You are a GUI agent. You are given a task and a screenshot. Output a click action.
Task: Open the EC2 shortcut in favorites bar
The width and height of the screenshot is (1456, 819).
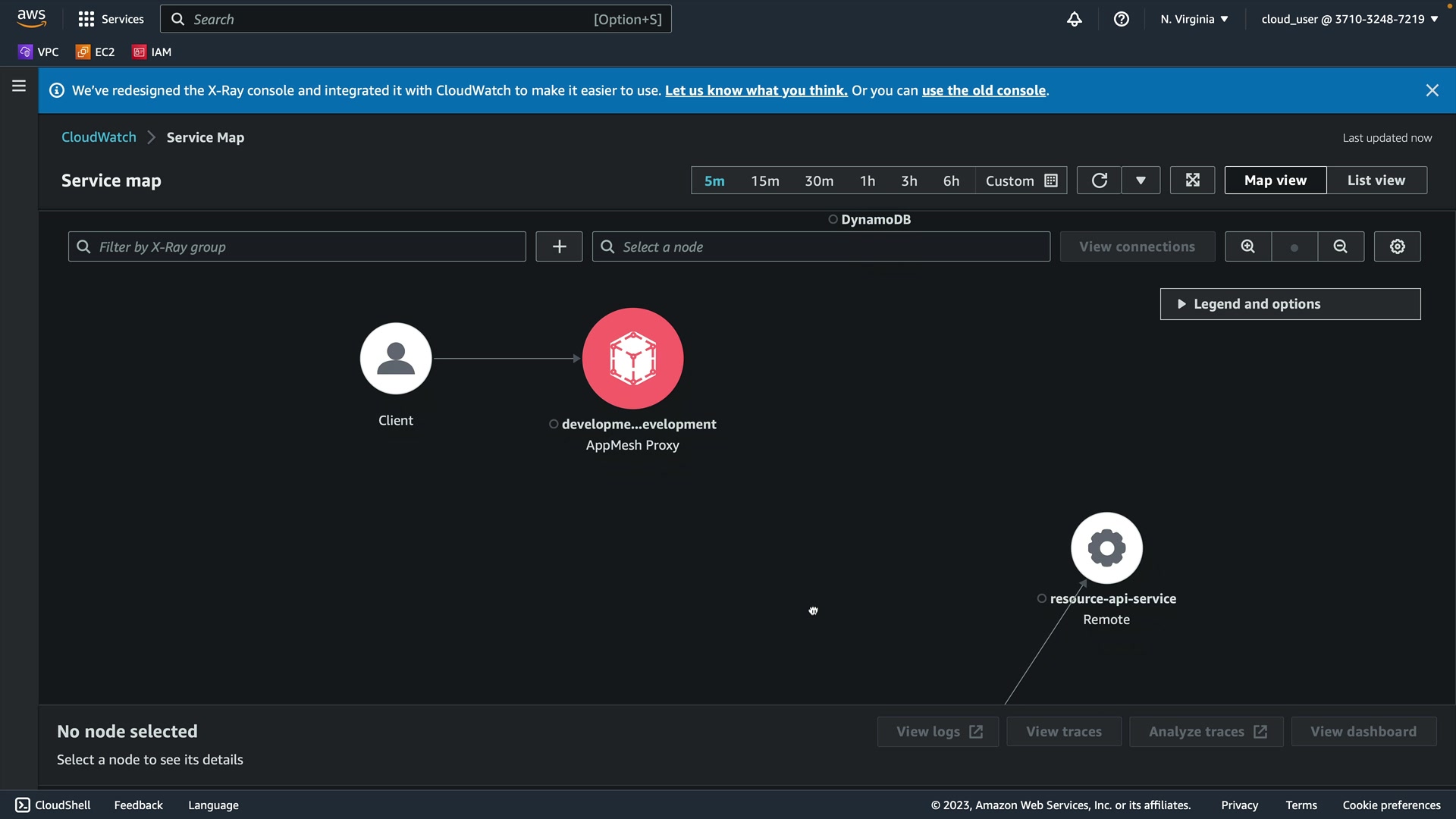[x=96, y=52]
